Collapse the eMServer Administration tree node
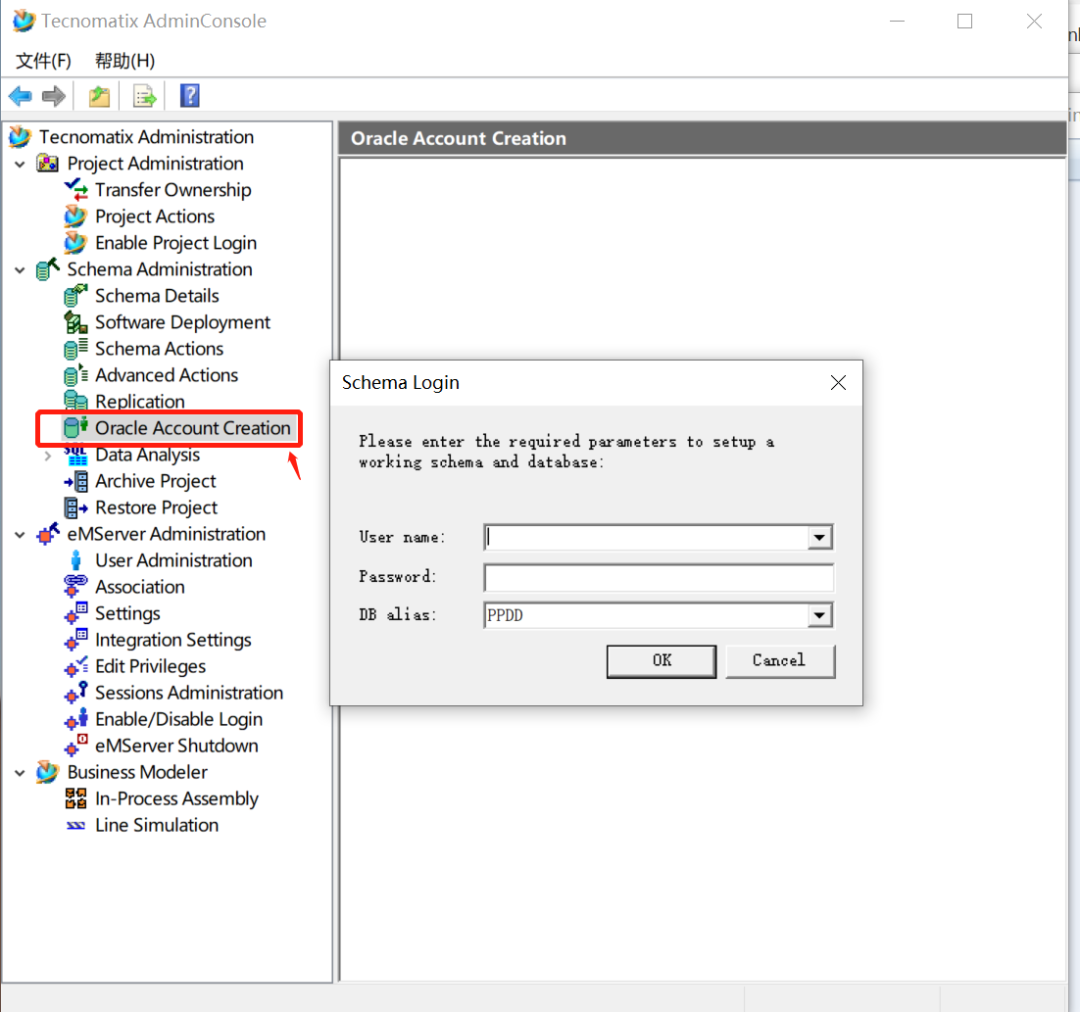 click(20, 535)
